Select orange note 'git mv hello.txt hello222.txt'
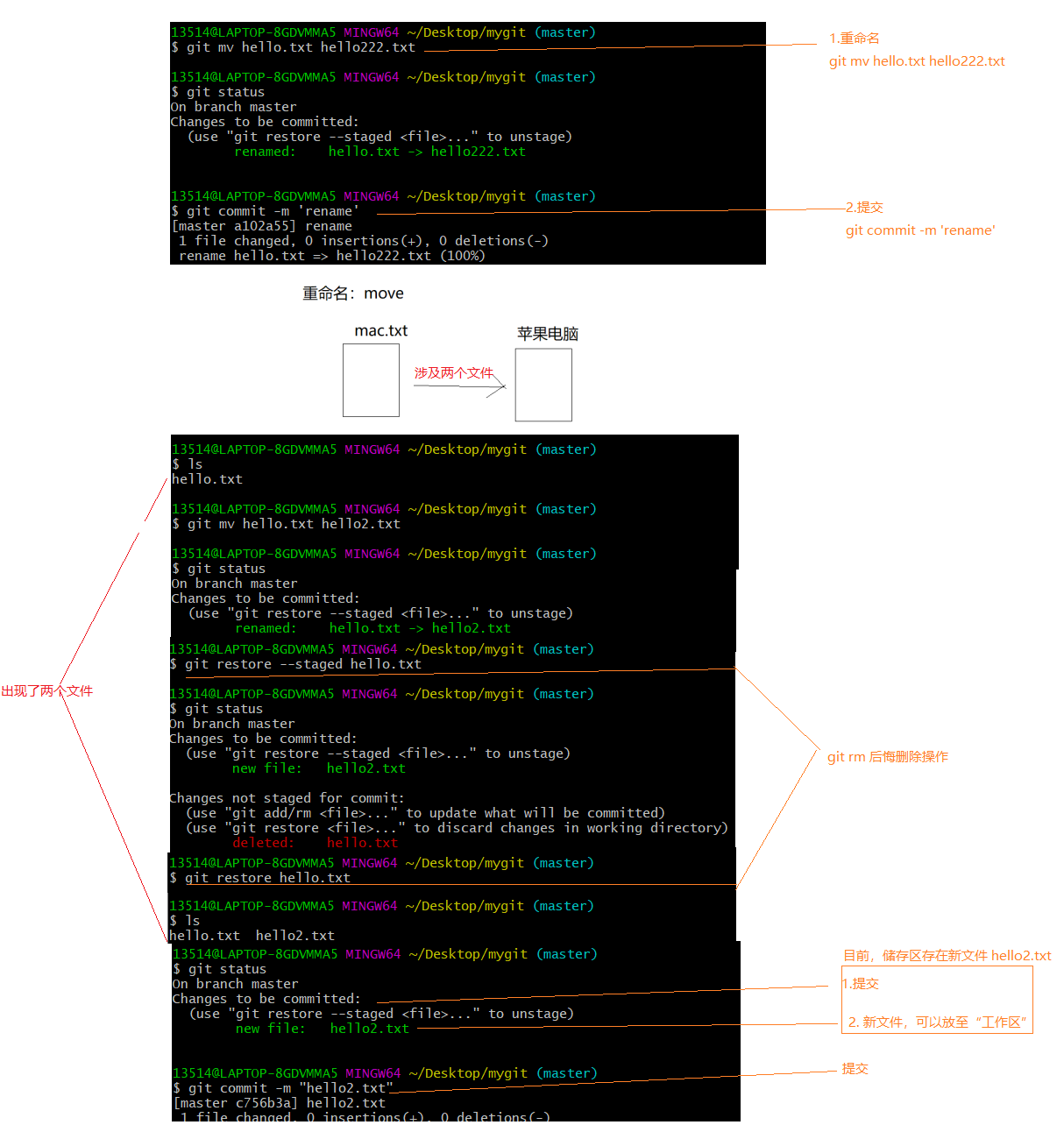This screenshot has width=1064, height=1132. coord(917,61)
